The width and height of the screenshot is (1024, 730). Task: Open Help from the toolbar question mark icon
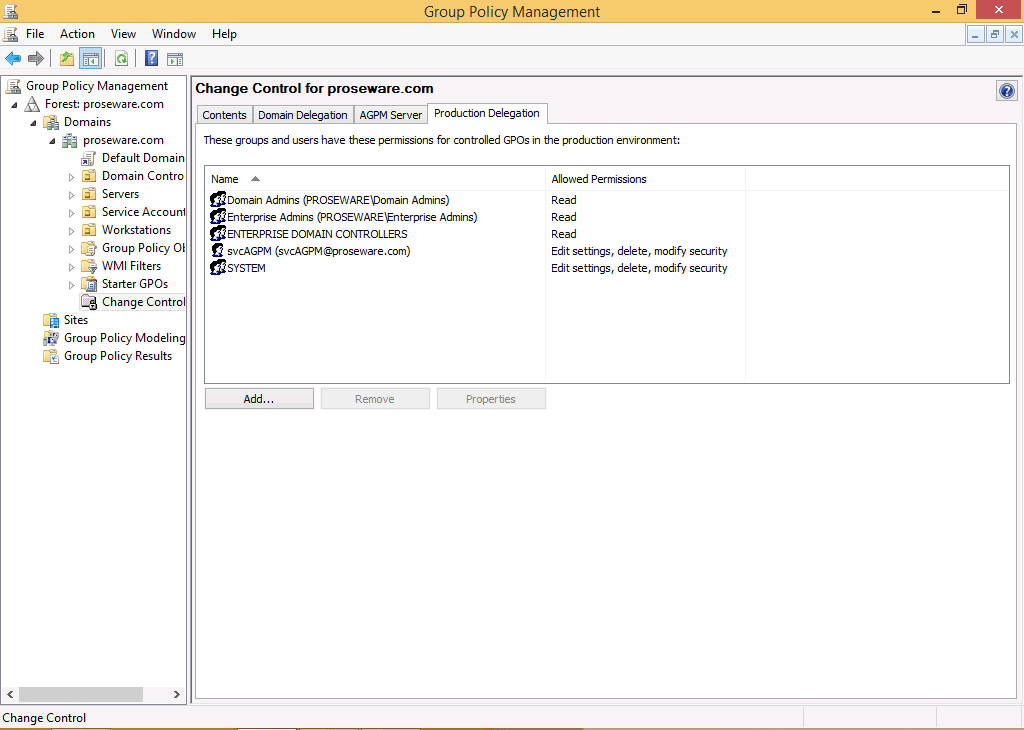pos(152,59)
